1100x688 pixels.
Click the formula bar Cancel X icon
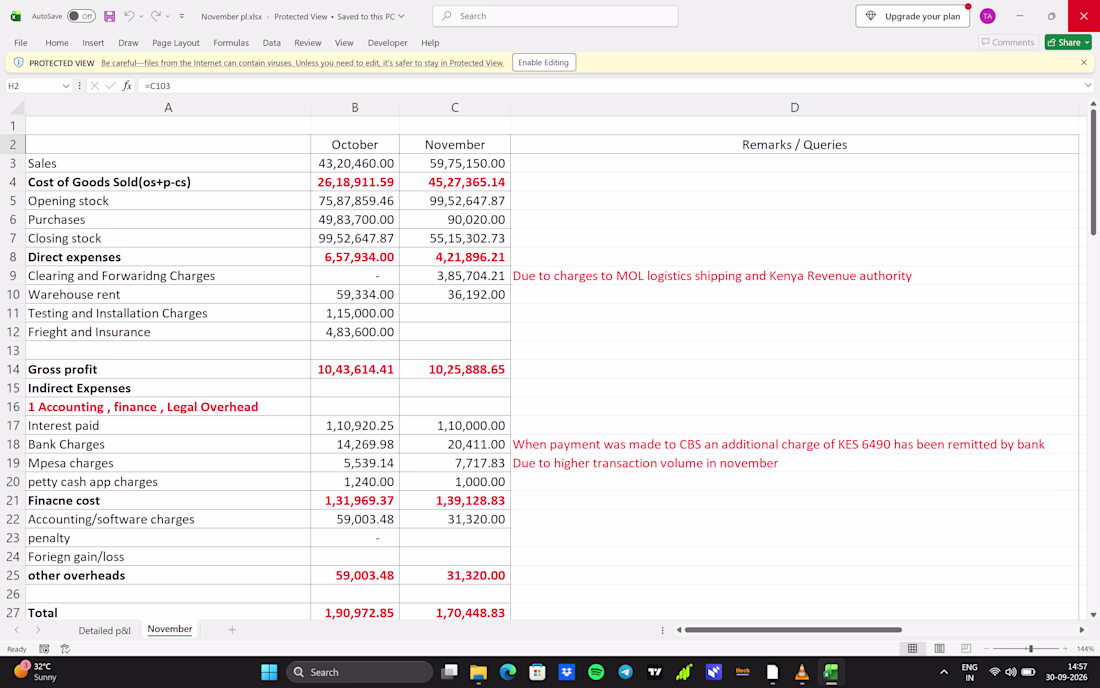[95, 86]
